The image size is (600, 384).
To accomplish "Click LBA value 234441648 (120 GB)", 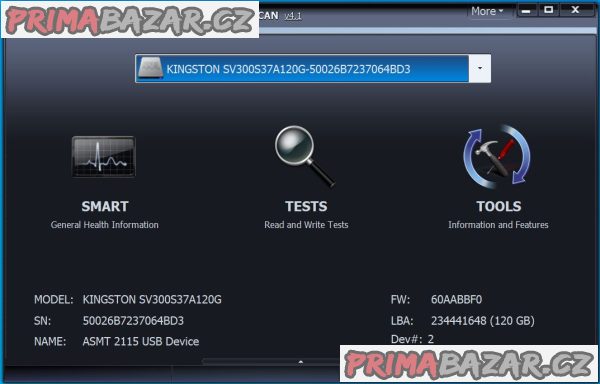I will [x=483, y=321].
